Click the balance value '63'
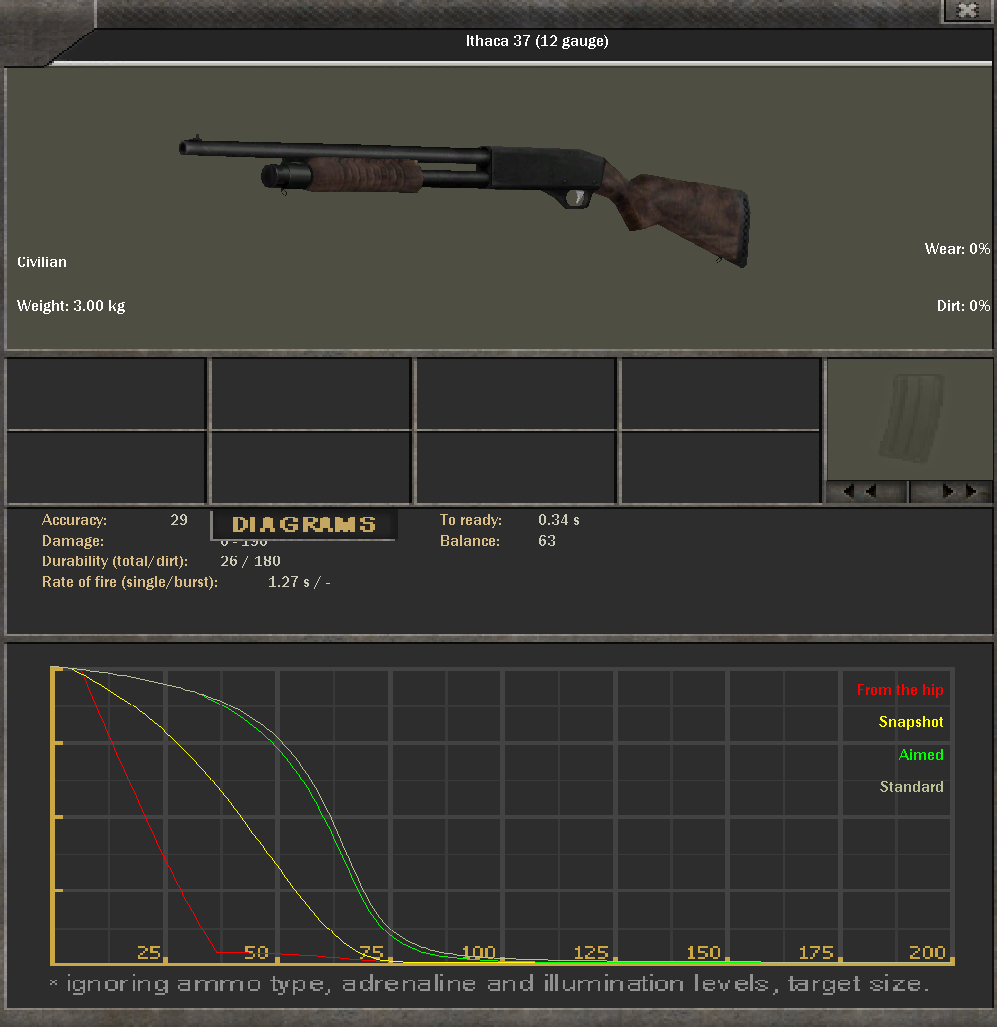This screenshot has height=1027, width=997. [547, 541]
